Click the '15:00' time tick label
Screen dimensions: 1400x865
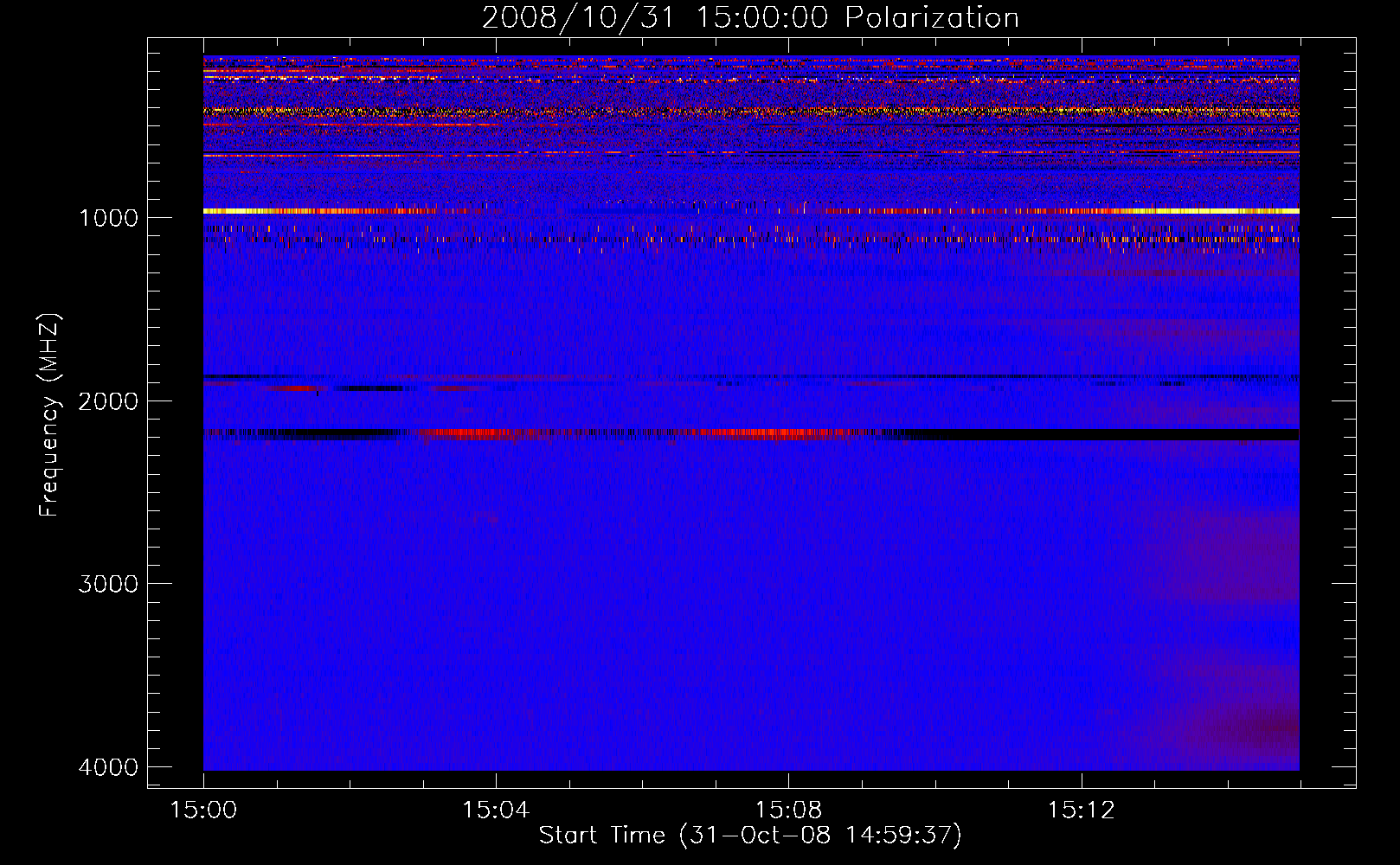(x=203, y=811)
